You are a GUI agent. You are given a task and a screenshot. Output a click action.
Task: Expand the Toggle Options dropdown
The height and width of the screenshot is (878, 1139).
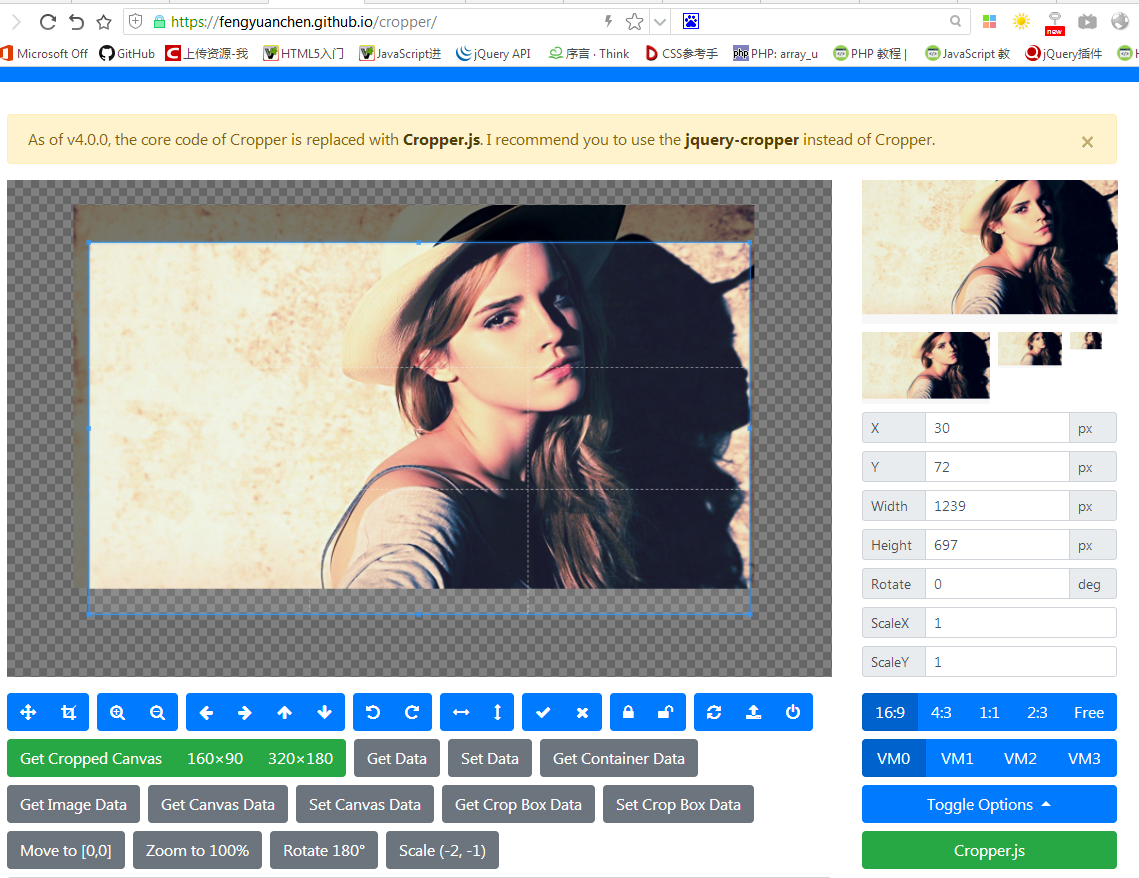(x=988, y=804)
